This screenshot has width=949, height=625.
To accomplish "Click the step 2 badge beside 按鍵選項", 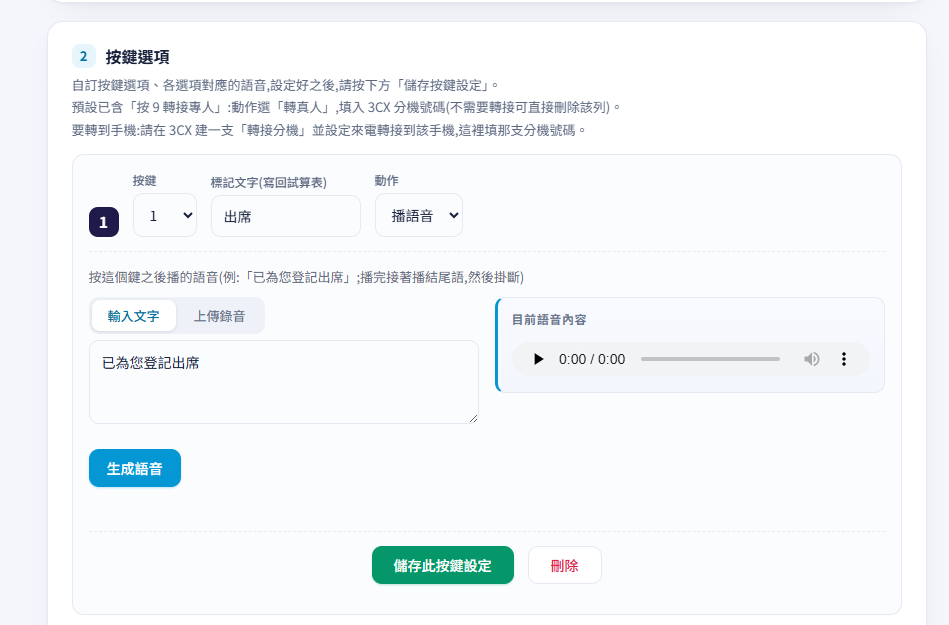I will click(x=84, y=56).
